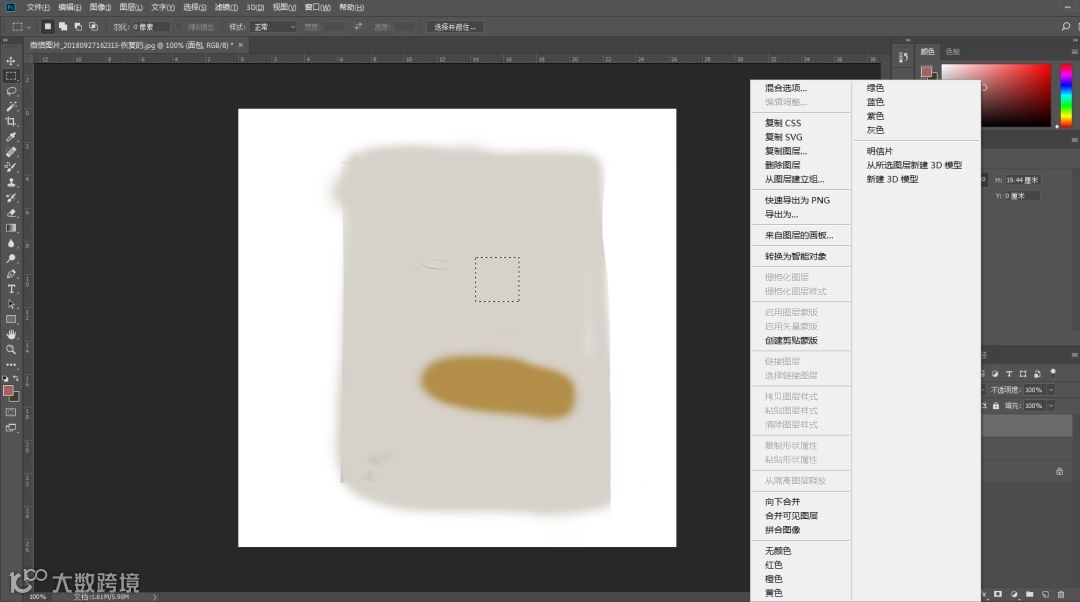Select the Eraser tool
Image resolution: width=1080 pixels, height=602 pixels.
click(x=11, y=213)
